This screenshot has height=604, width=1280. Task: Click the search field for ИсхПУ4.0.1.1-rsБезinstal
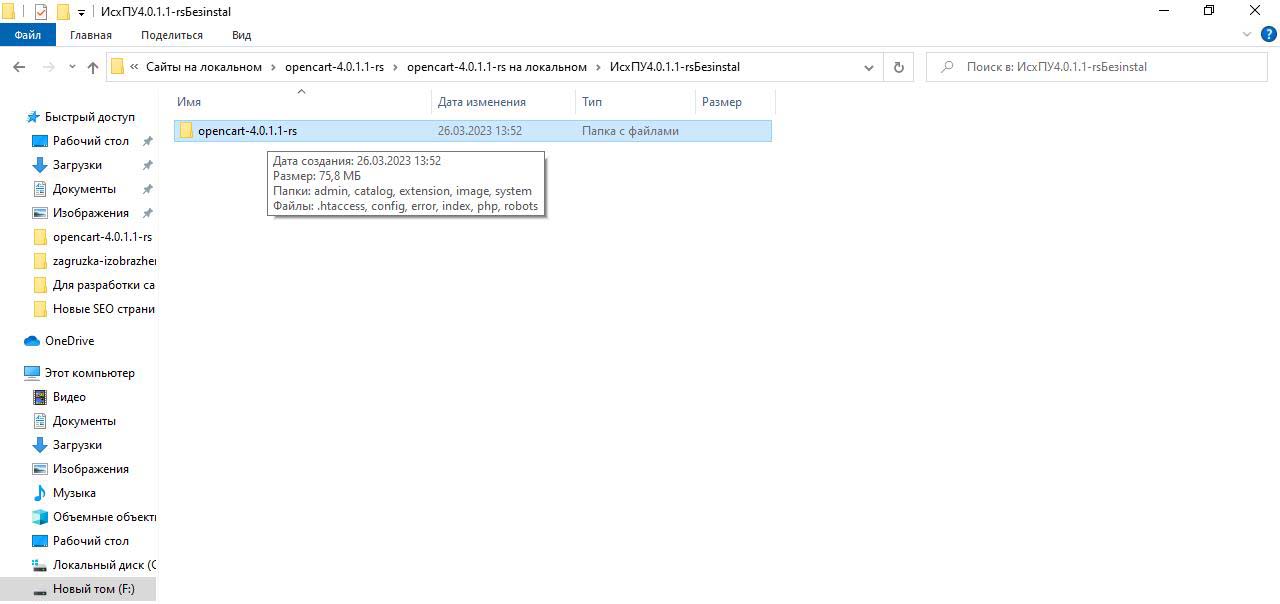[x=1100, y=67]
